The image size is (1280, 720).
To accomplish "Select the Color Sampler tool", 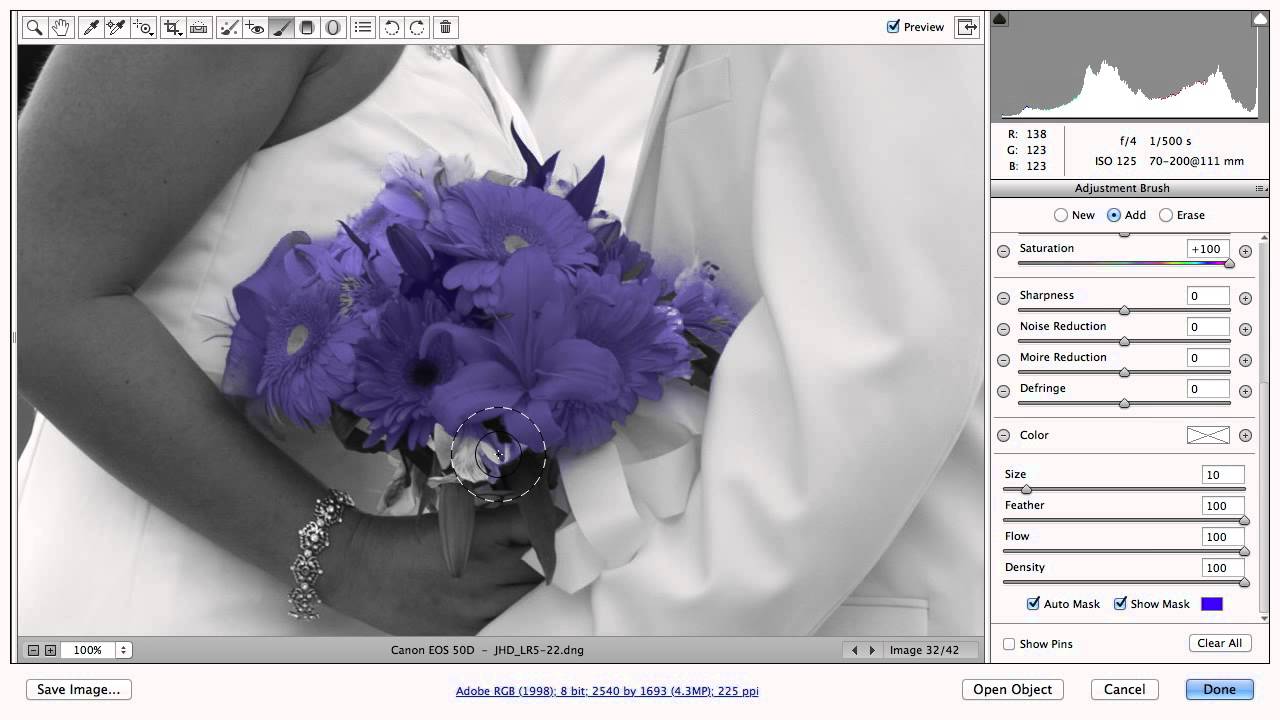I will tap(116, 28).
